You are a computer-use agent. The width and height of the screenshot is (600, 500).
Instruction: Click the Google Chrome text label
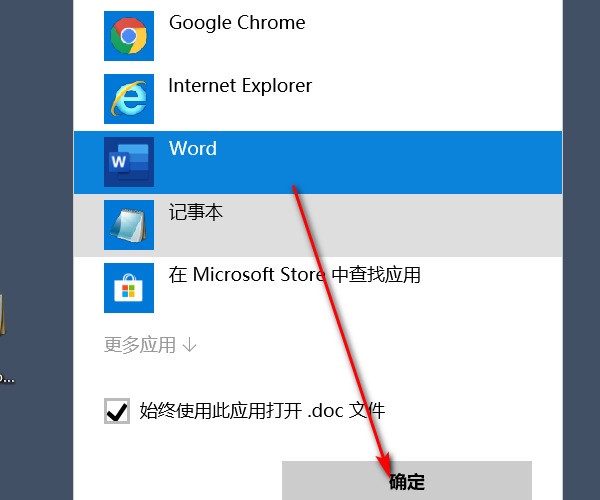pos(237,23)
